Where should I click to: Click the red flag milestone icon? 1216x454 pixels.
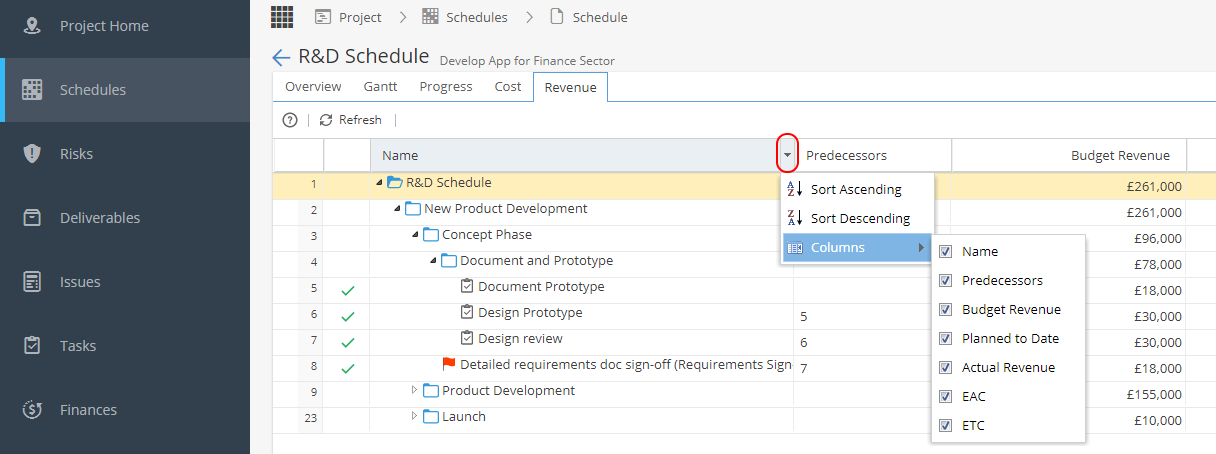449,364
